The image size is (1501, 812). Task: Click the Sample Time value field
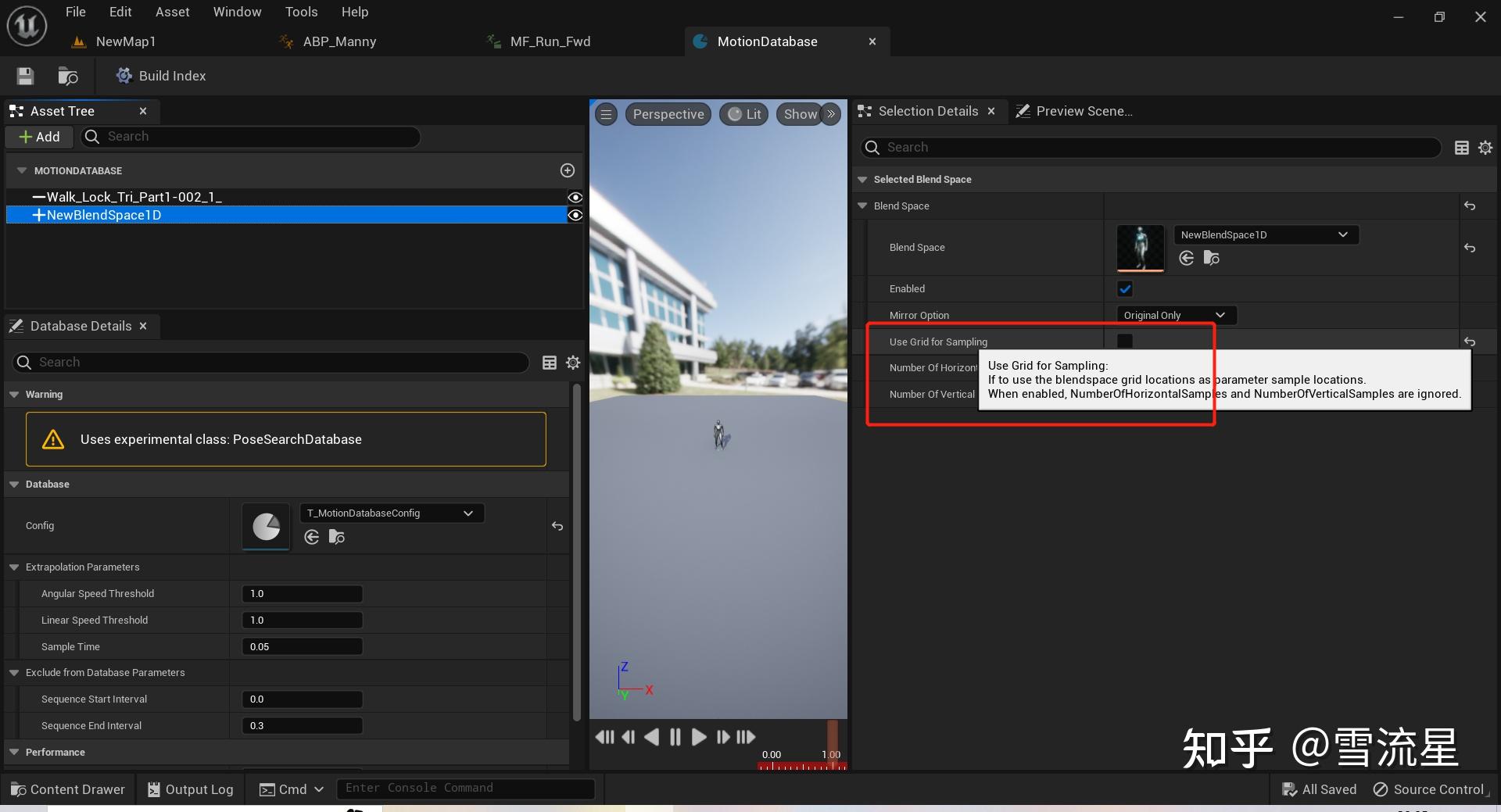302,647
